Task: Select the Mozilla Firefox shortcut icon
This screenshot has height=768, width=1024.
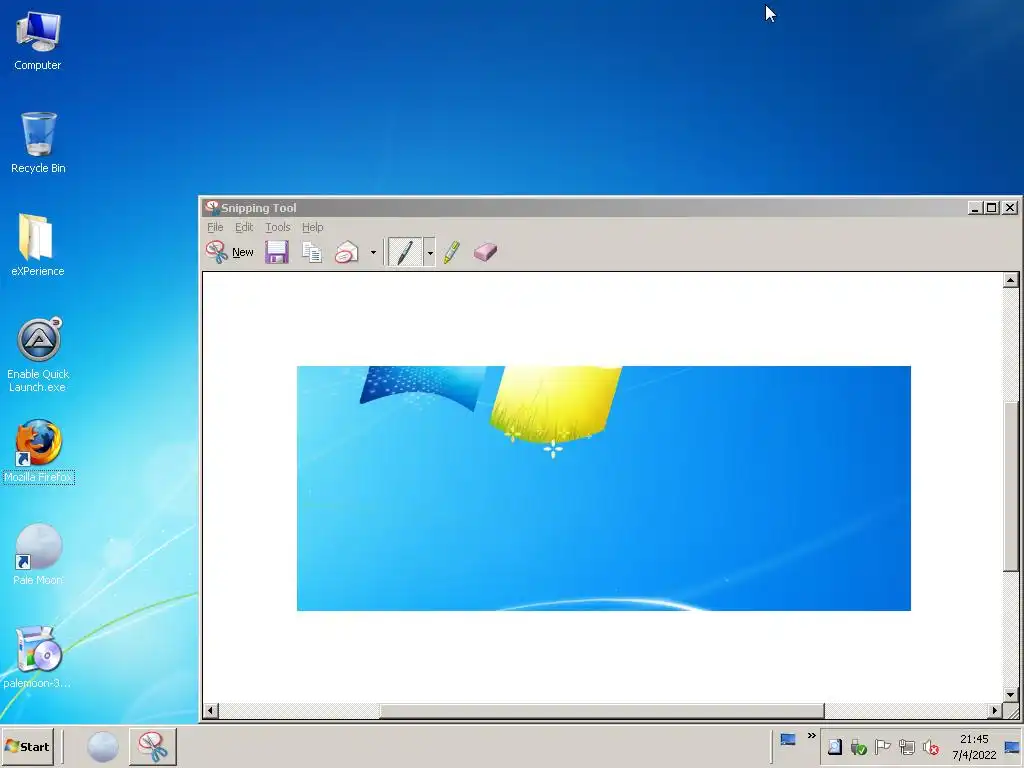Action: click(x=39, y=451)
